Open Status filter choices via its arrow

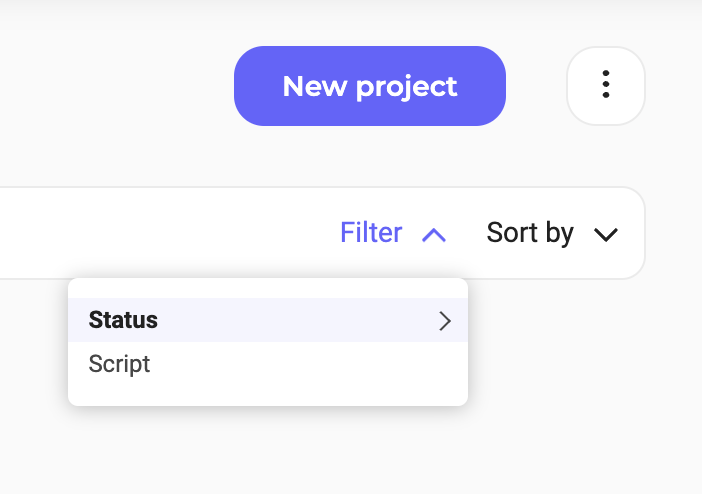(445, 321)
